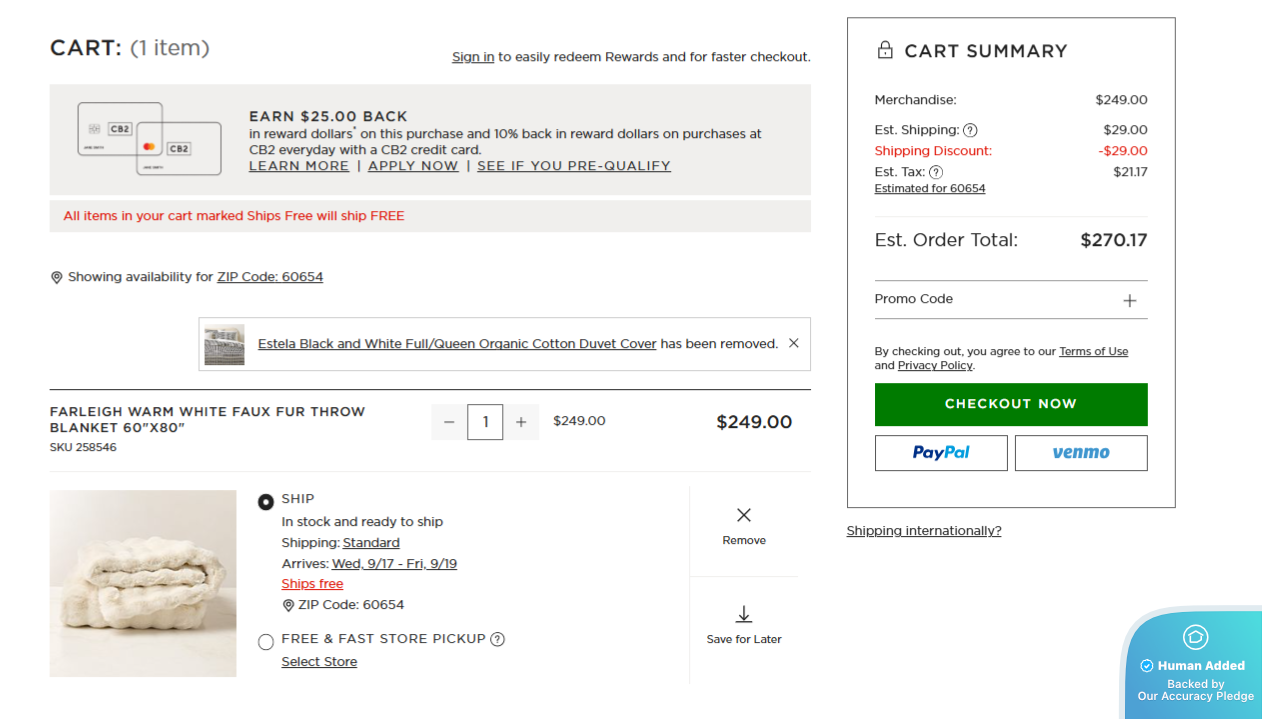The width and height of the screenshot is (1262, 719).
Task: Increase blanket quantity with plus stepper
Action: (521, 421)
